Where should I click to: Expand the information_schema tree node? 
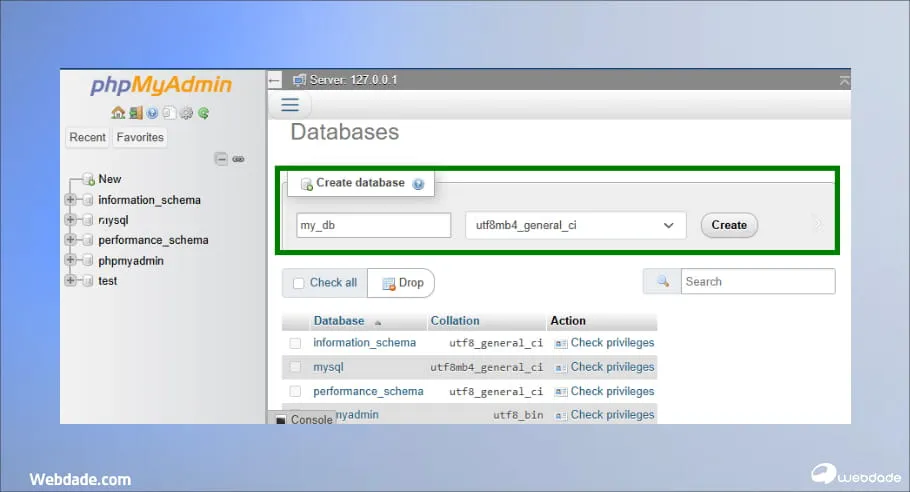coord(71,200)
